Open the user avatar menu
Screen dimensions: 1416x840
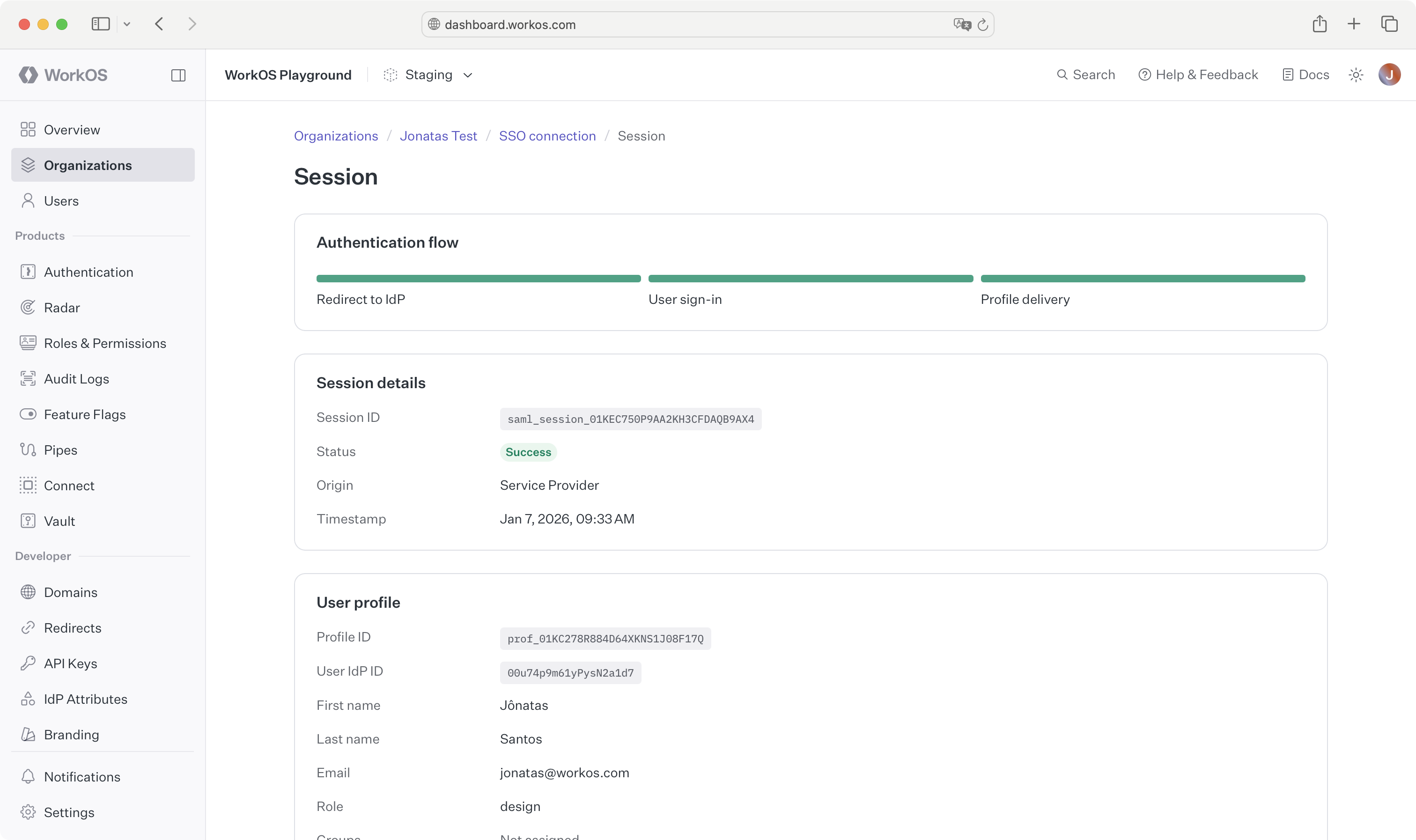(1389, 74)
